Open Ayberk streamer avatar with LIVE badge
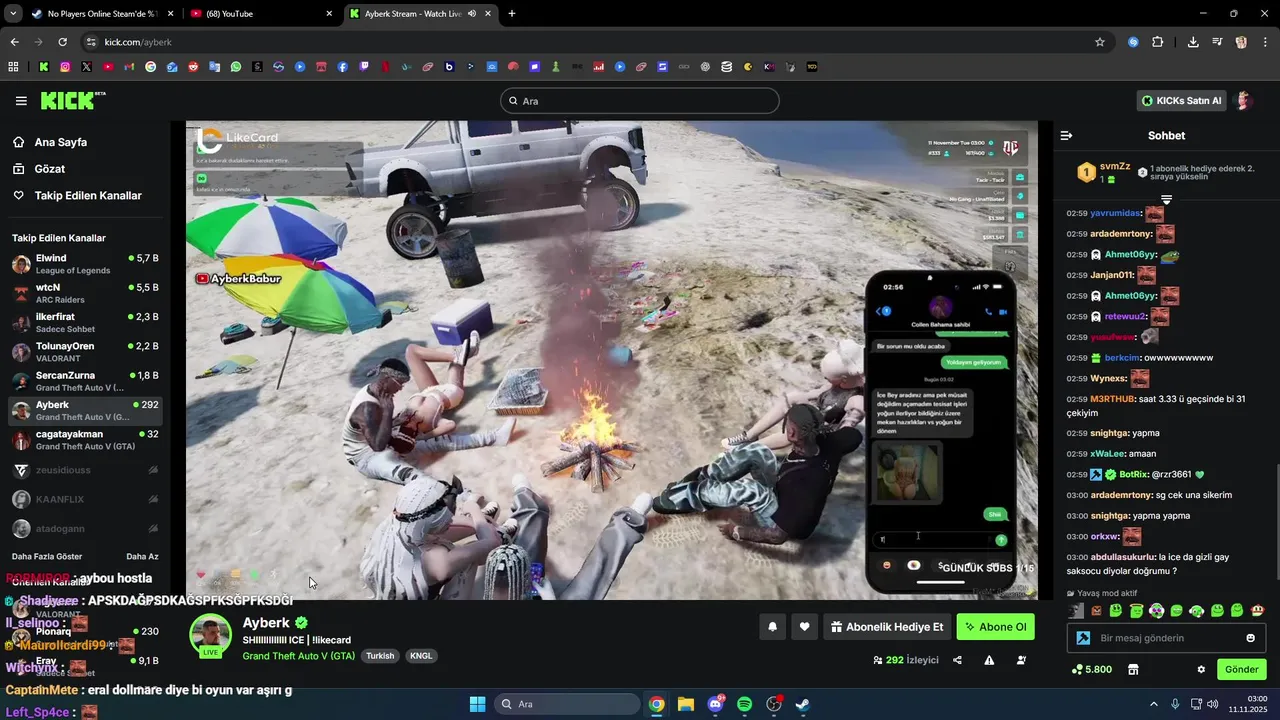This screenshot has height=720, width=1280. tap(211, 636)
